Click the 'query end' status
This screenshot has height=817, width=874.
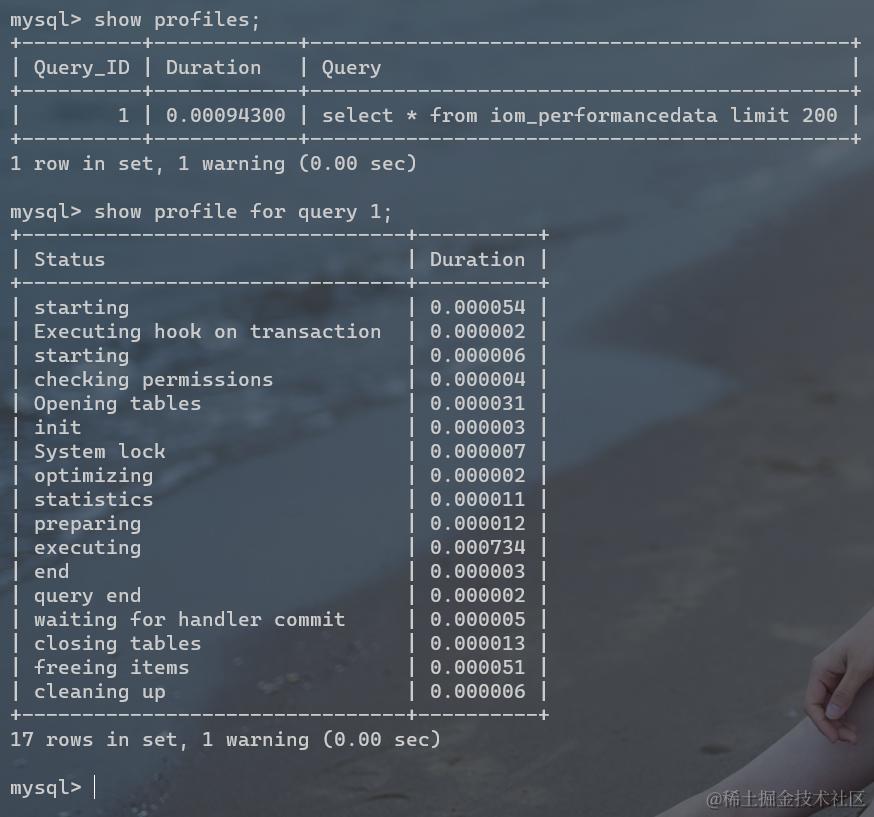click(88, 596)
